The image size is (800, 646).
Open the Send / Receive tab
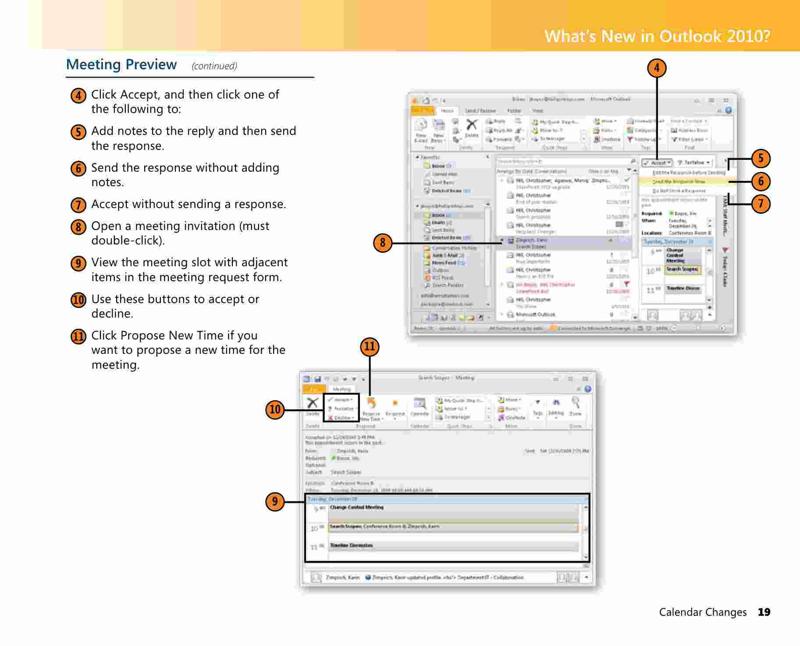point(480,110)
